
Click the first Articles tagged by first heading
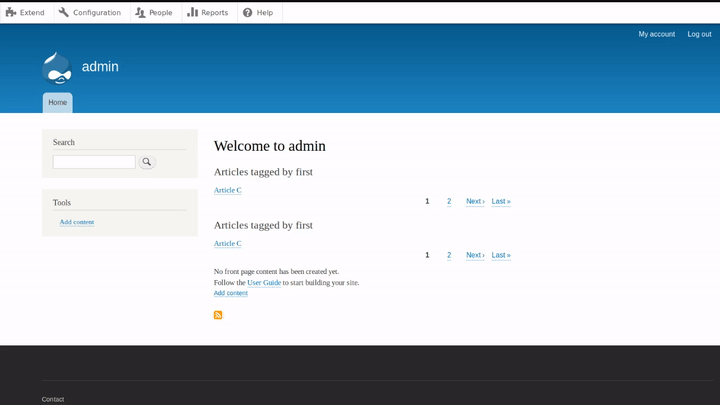[263, 172]
